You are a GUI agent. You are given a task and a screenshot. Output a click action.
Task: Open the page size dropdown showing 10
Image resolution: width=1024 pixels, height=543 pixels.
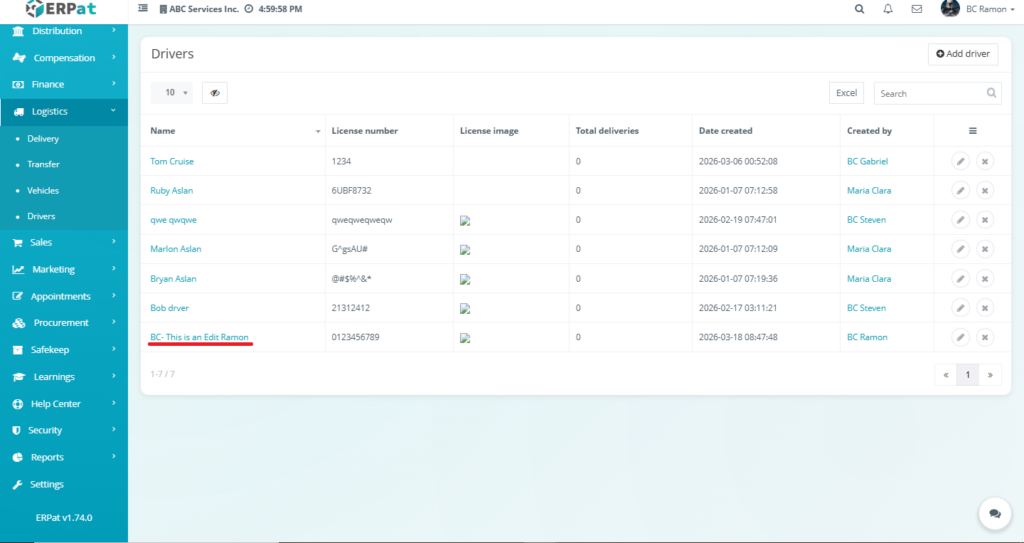[x=172, y=93]
